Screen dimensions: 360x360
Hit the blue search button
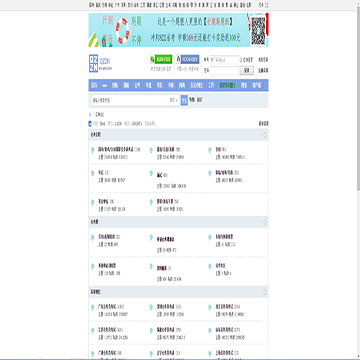[184, 100]
